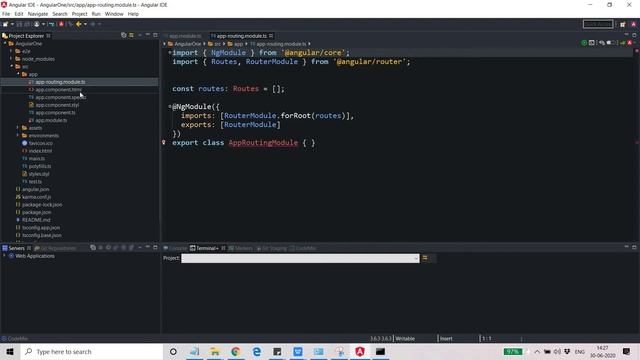Click the Quick Access search field
640x360 pixels.
[598, 24]
